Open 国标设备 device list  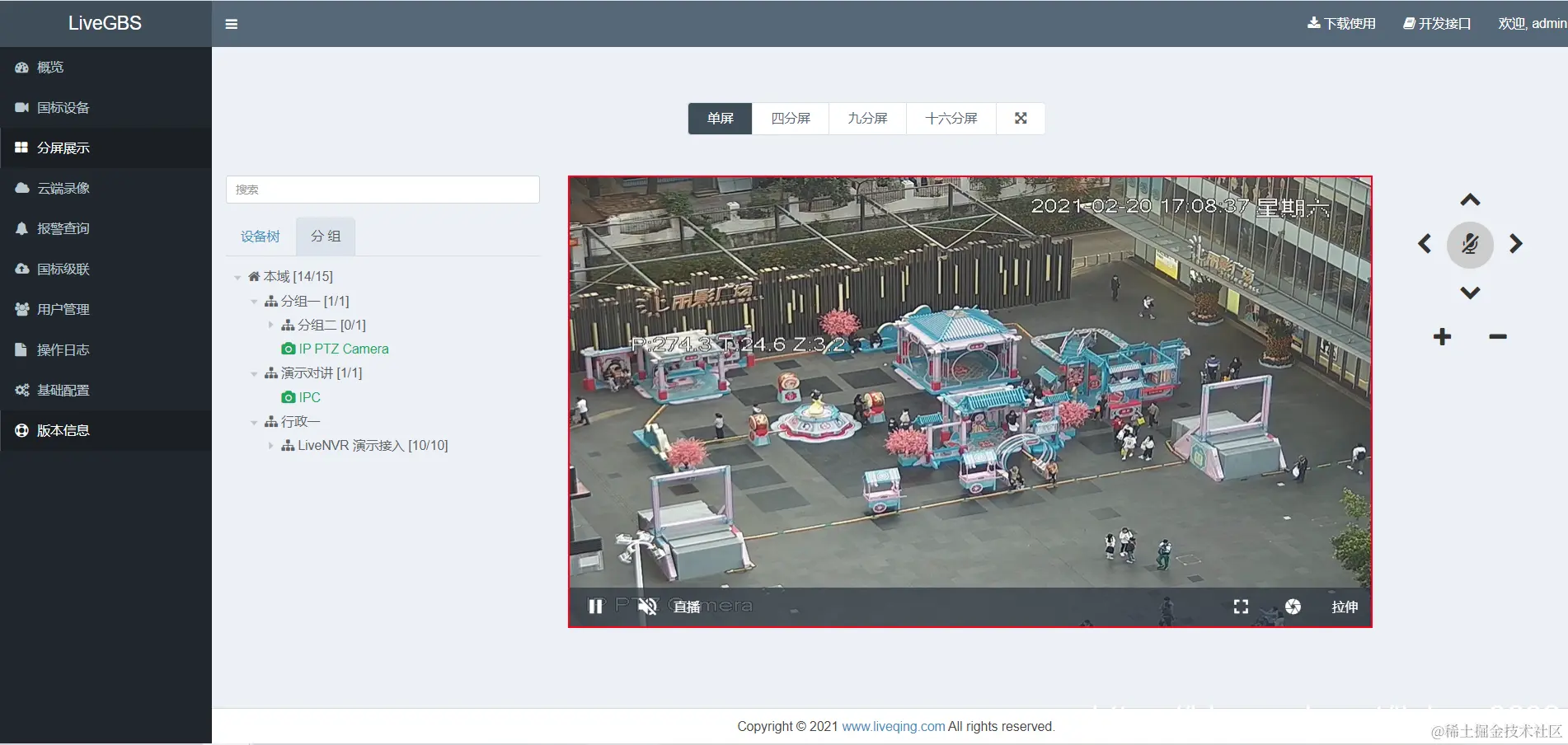pos(106,108)
